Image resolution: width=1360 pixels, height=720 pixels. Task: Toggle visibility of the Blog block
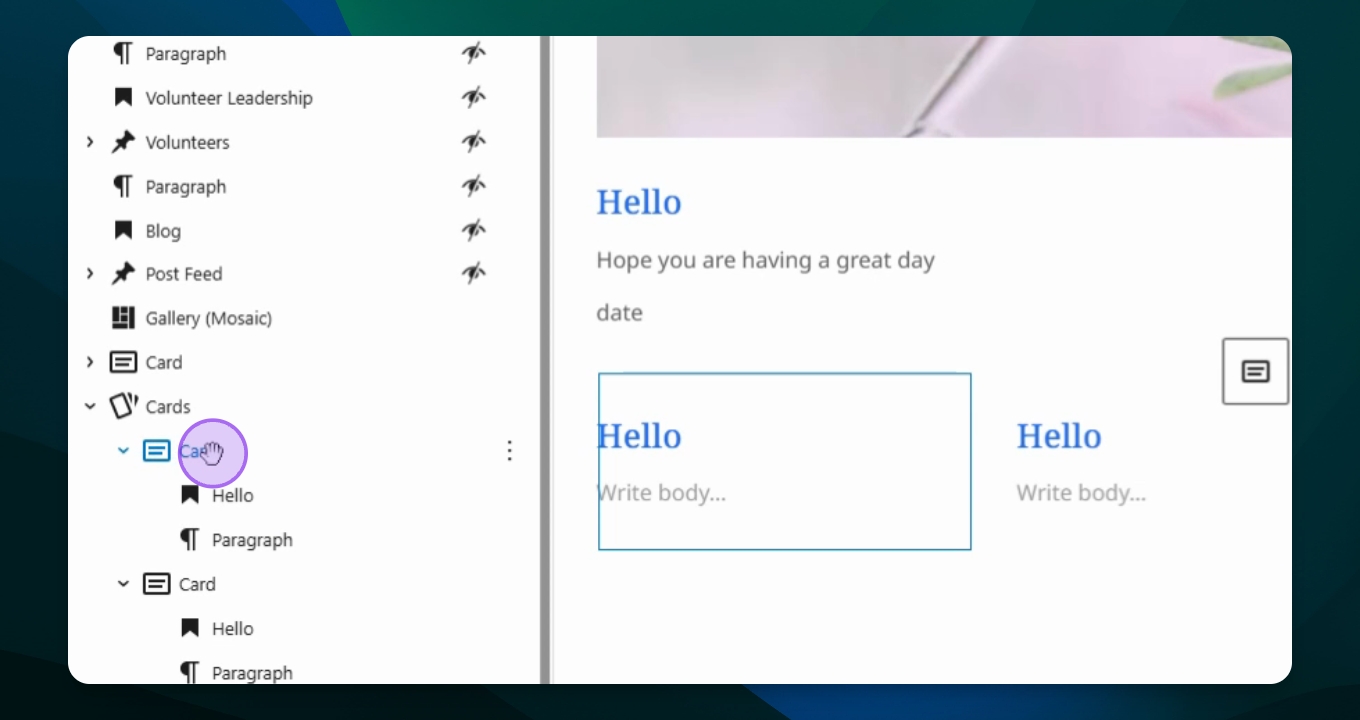[x=474, y=231]
